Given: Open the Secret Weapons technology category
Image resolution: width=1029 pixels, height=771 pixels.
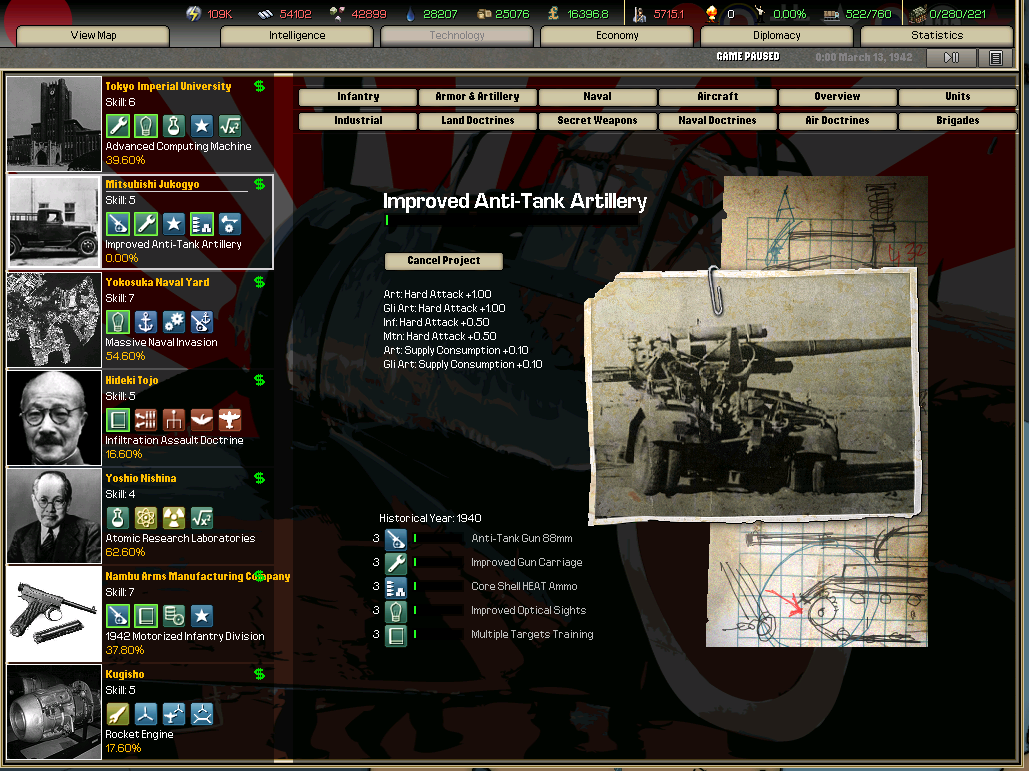Looking at the screenshot, I should [597, 121].
